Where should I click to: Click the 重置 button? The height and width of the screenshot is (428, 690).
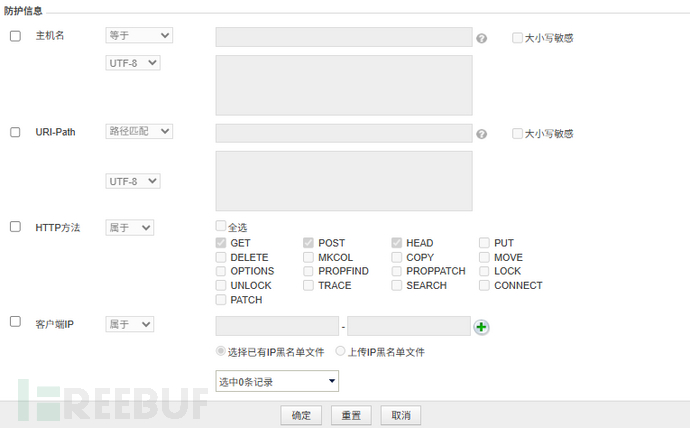(351, 415)
